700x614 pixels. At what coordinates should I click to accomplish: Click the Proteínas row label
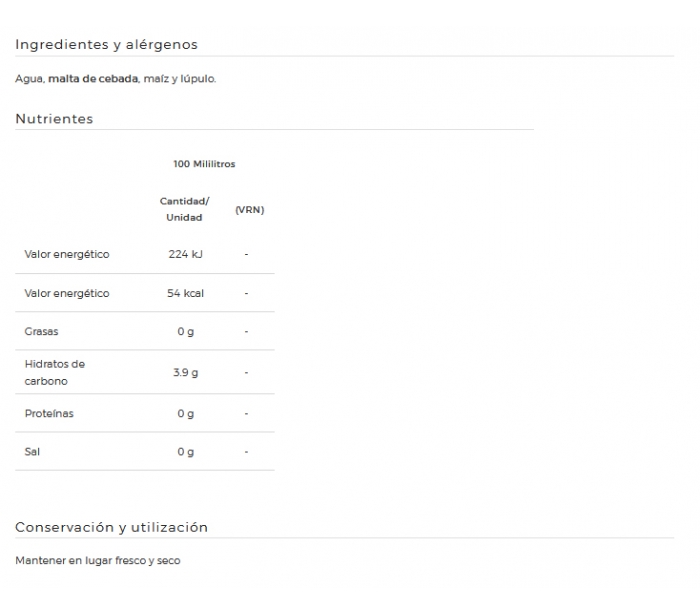49,414
